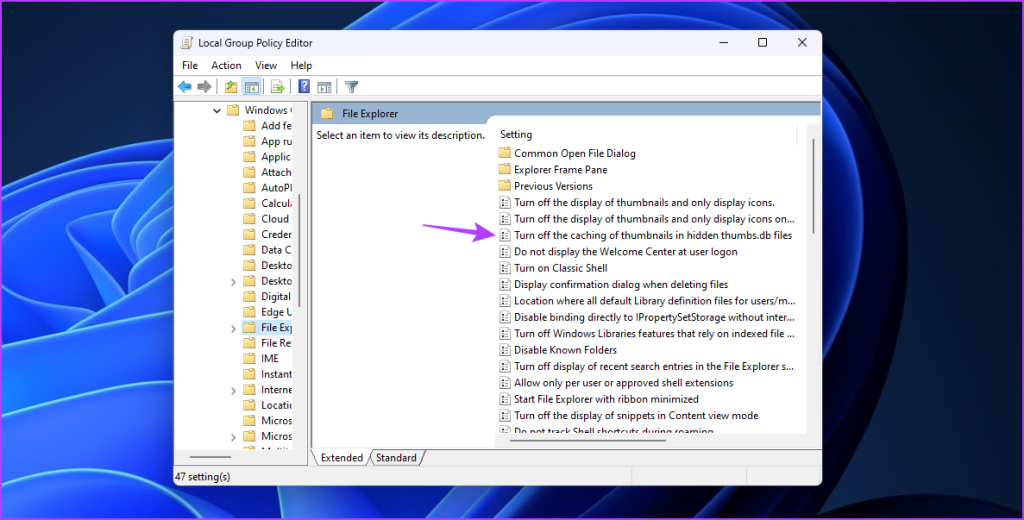Expand the second Deskto tree folder
1024x520 pixels.
coord(233,282)
